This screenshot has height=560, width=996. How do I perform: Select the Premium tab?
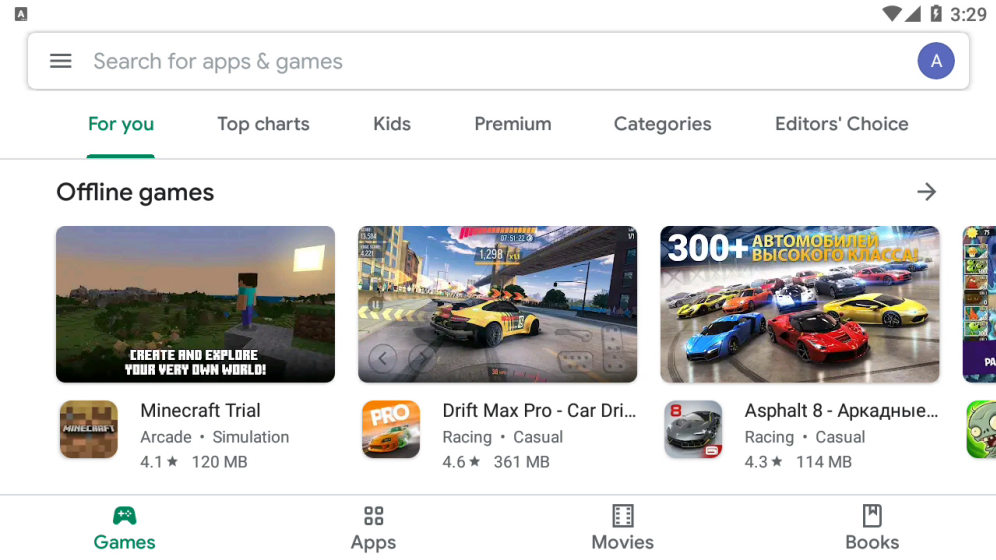(x=513, y=124)
